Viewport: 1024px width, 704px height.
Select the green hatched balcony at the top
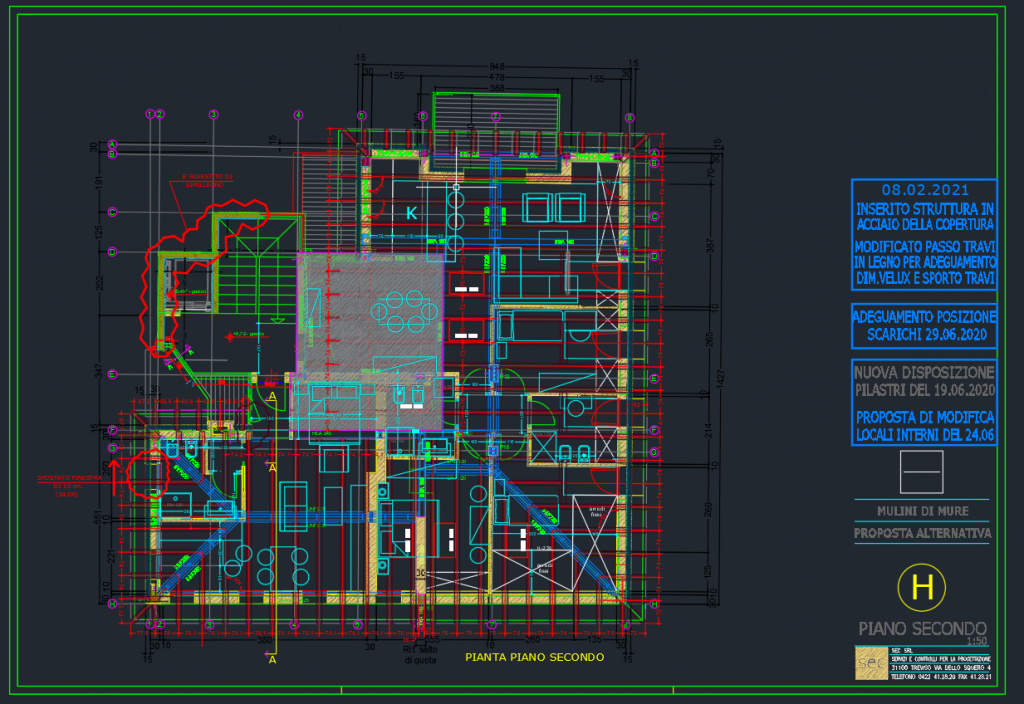(x=495, y=120)
